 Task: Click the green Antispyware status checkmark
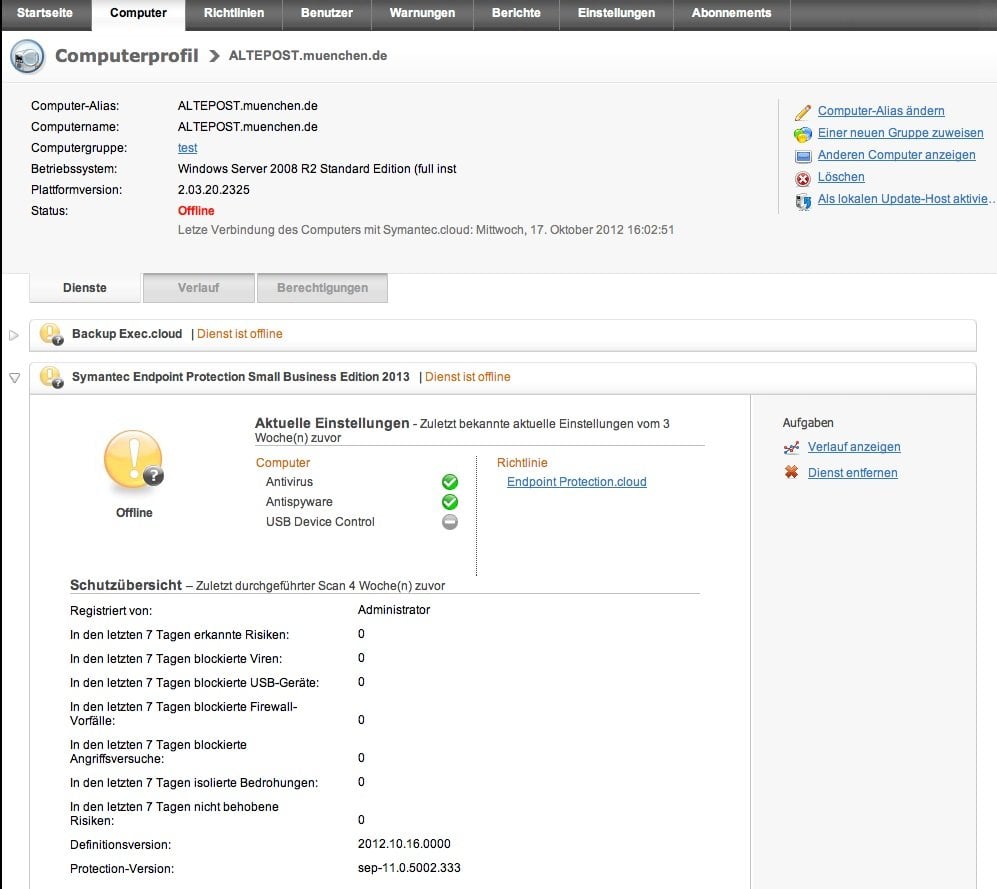tap(450, 502)
